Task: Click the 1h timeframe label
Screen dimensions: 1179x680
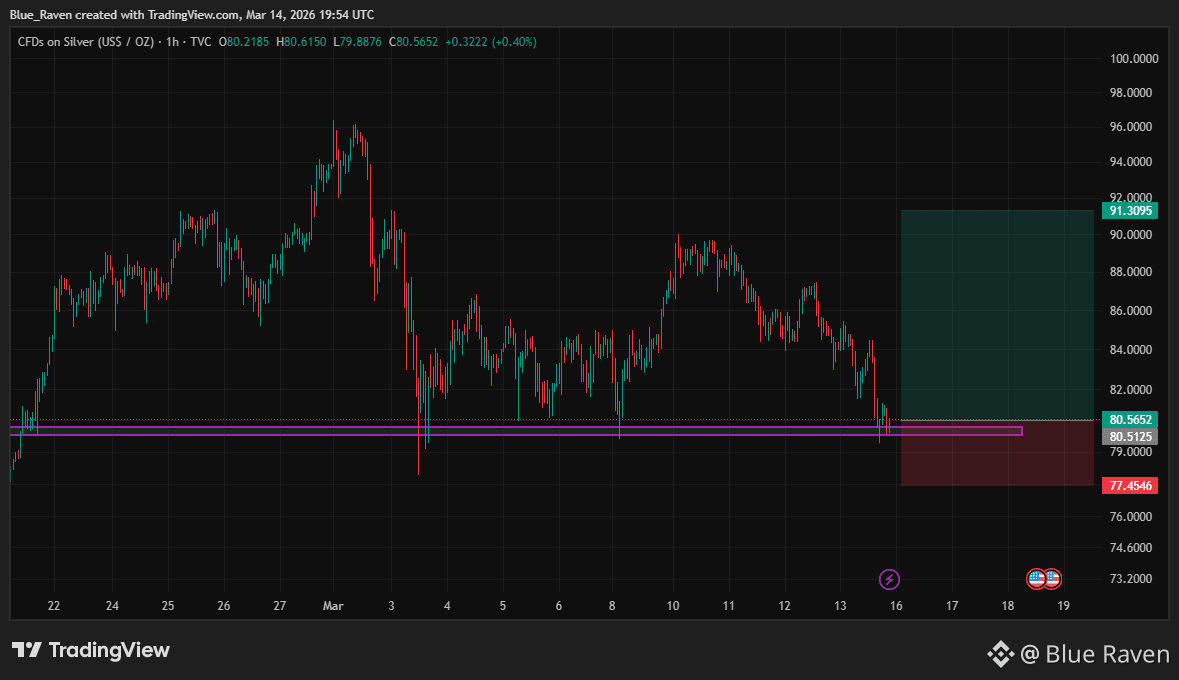Action: pos(172,42)
